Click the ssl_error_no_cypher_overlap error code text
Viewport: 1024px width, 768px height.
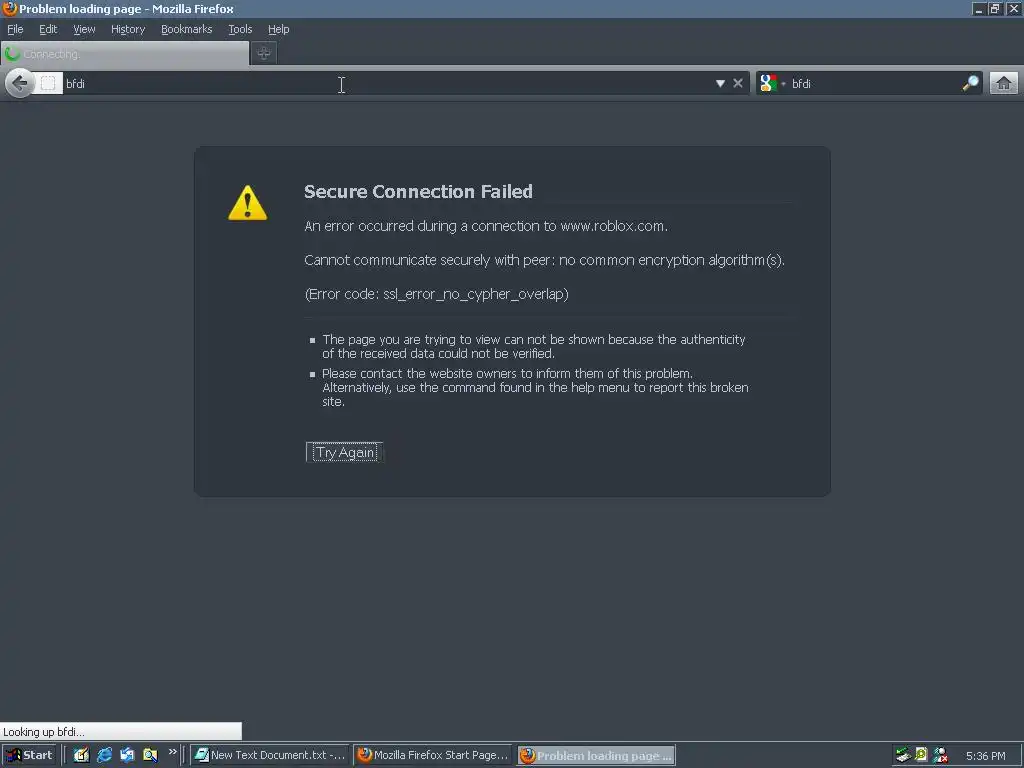pyautogui.click(x=475, y=294)
